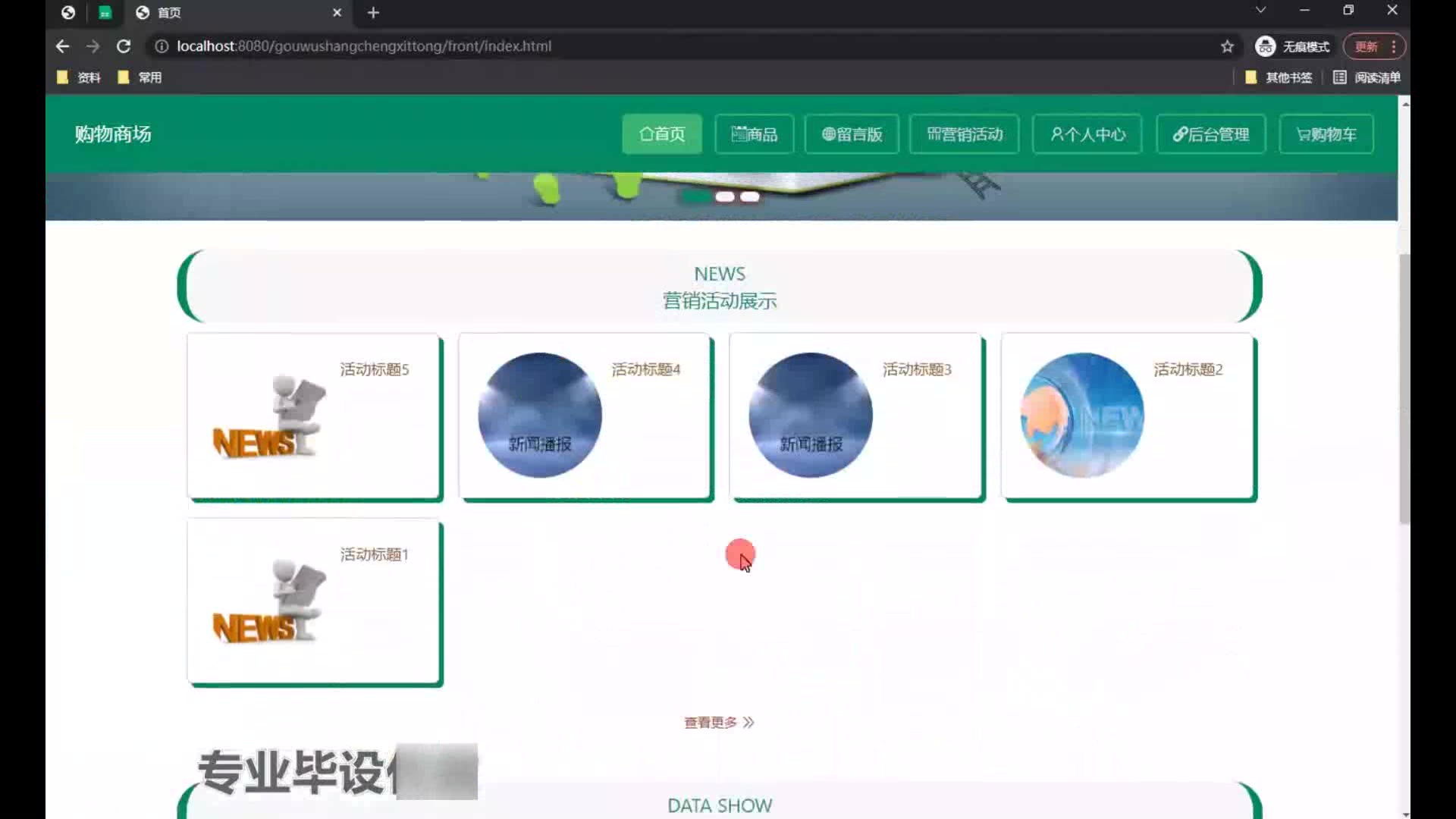The height and width of the screenshot is (819, 1456).
Task: Click the page vertical scrollbar thumb
Action: [x=1404, y=387]
